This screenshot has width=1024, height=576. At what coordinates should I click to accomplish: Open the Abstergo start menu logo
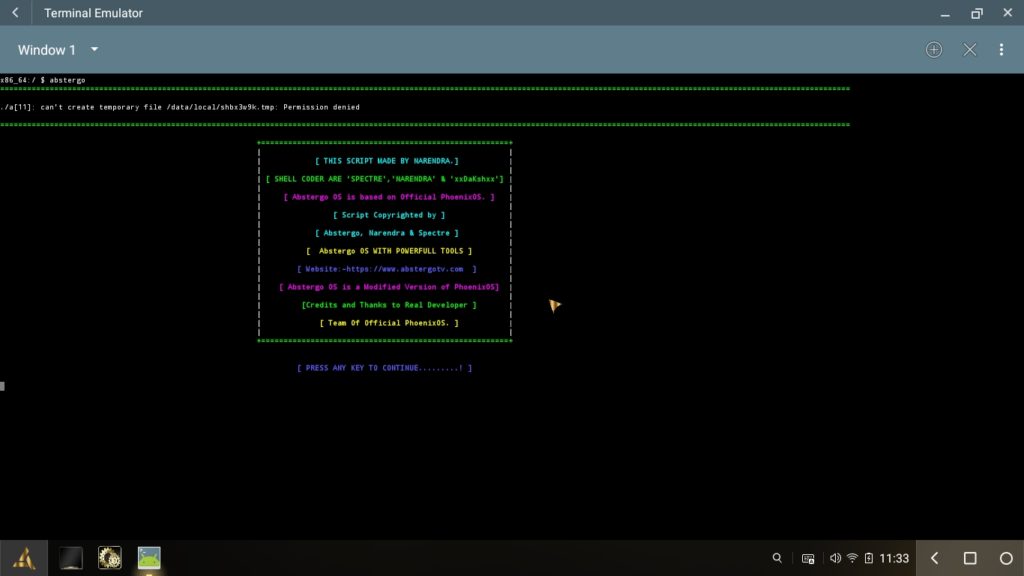[24, 558]
